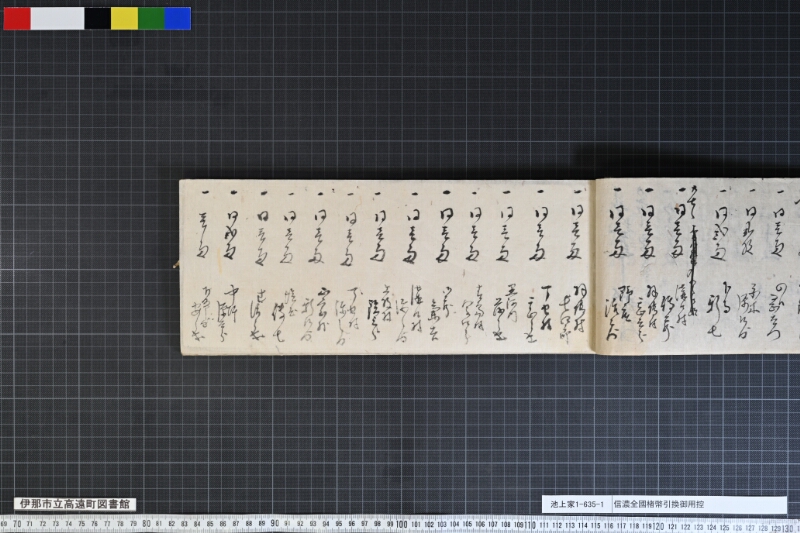Click the ruler mark 120
This screenshot has width=800, height=533.
pos(659,526)
